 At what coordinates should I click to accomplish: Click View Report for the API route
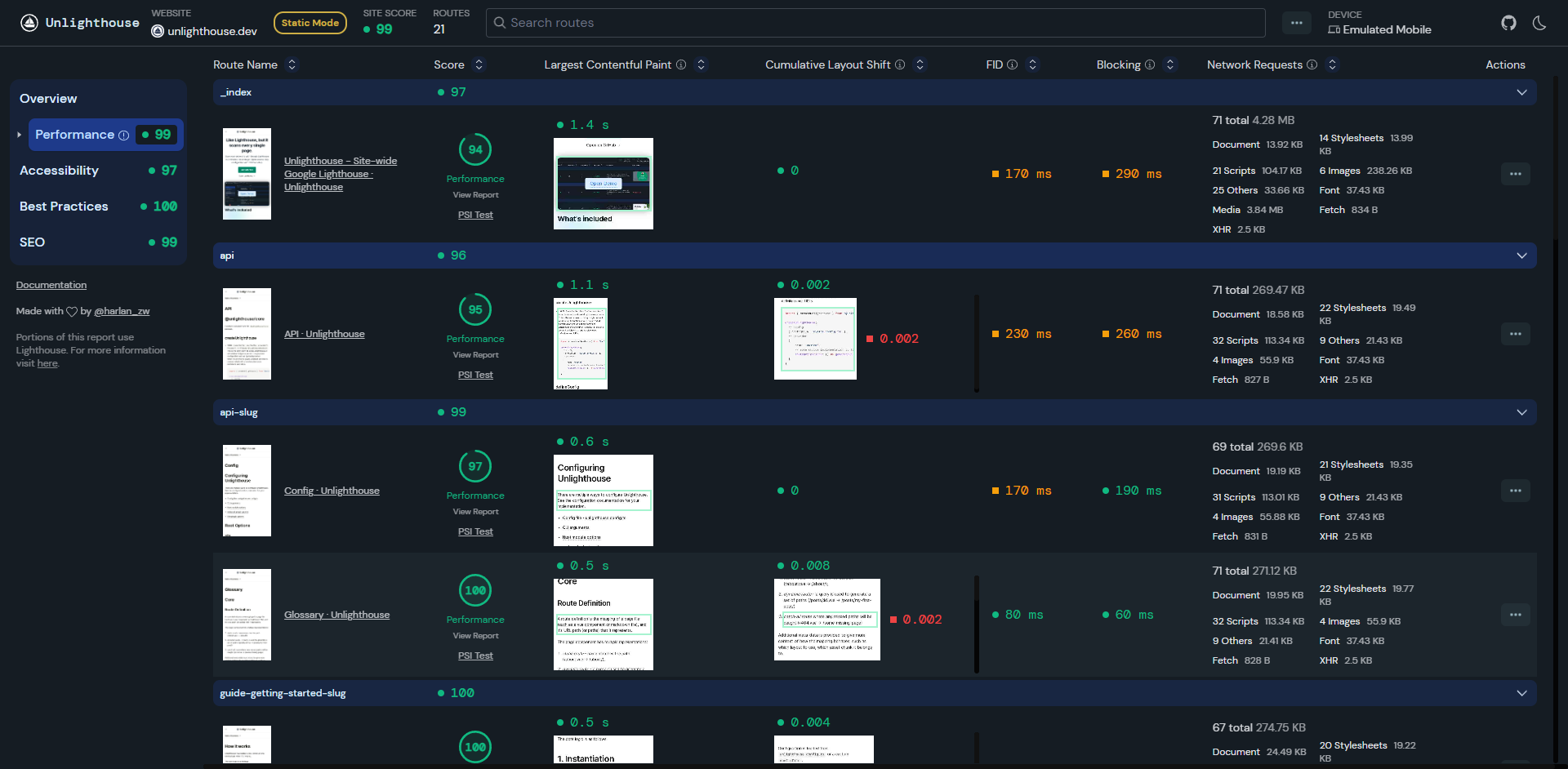click(x=475, y=355)
